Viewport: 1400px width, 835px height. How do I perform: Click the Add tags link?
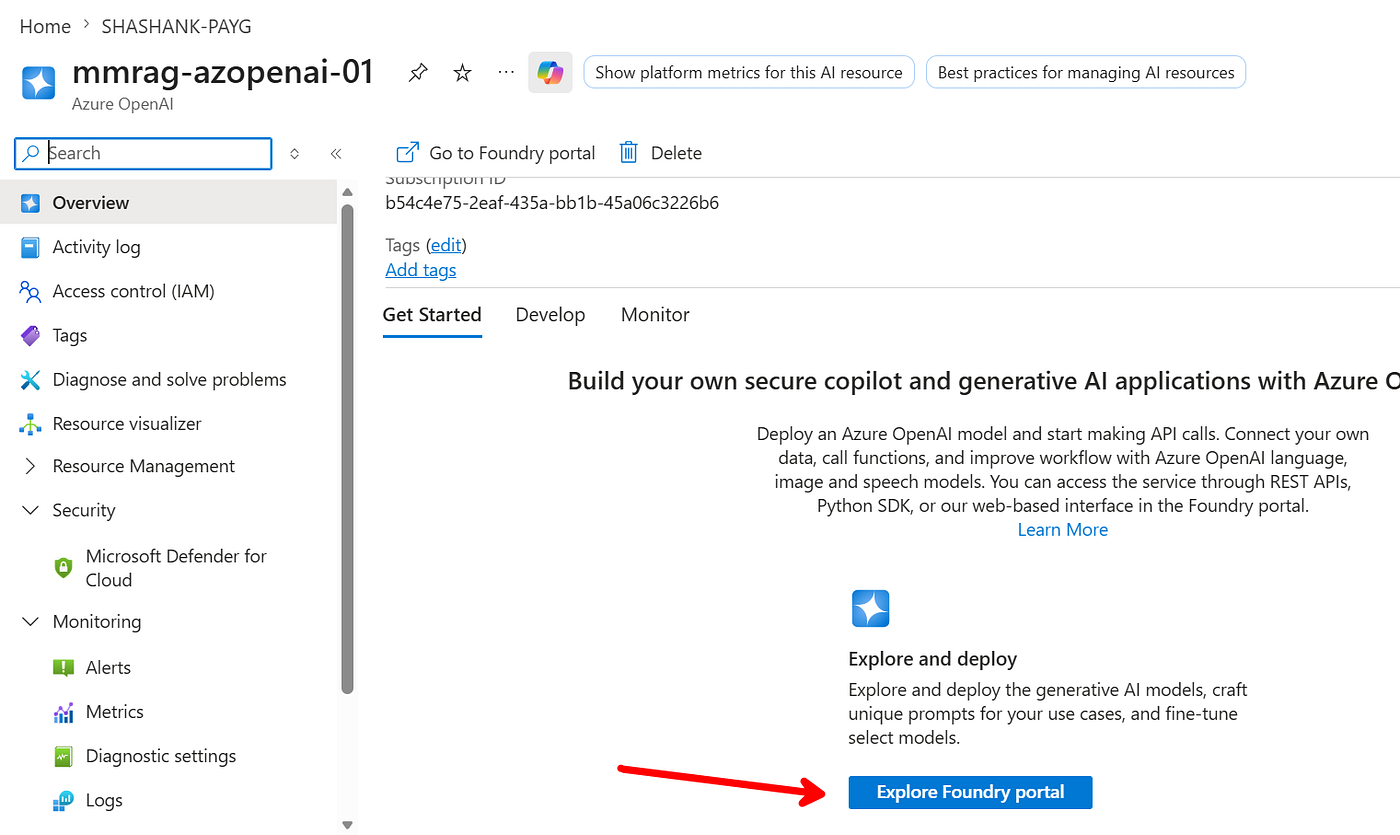(x=420, y=270)
